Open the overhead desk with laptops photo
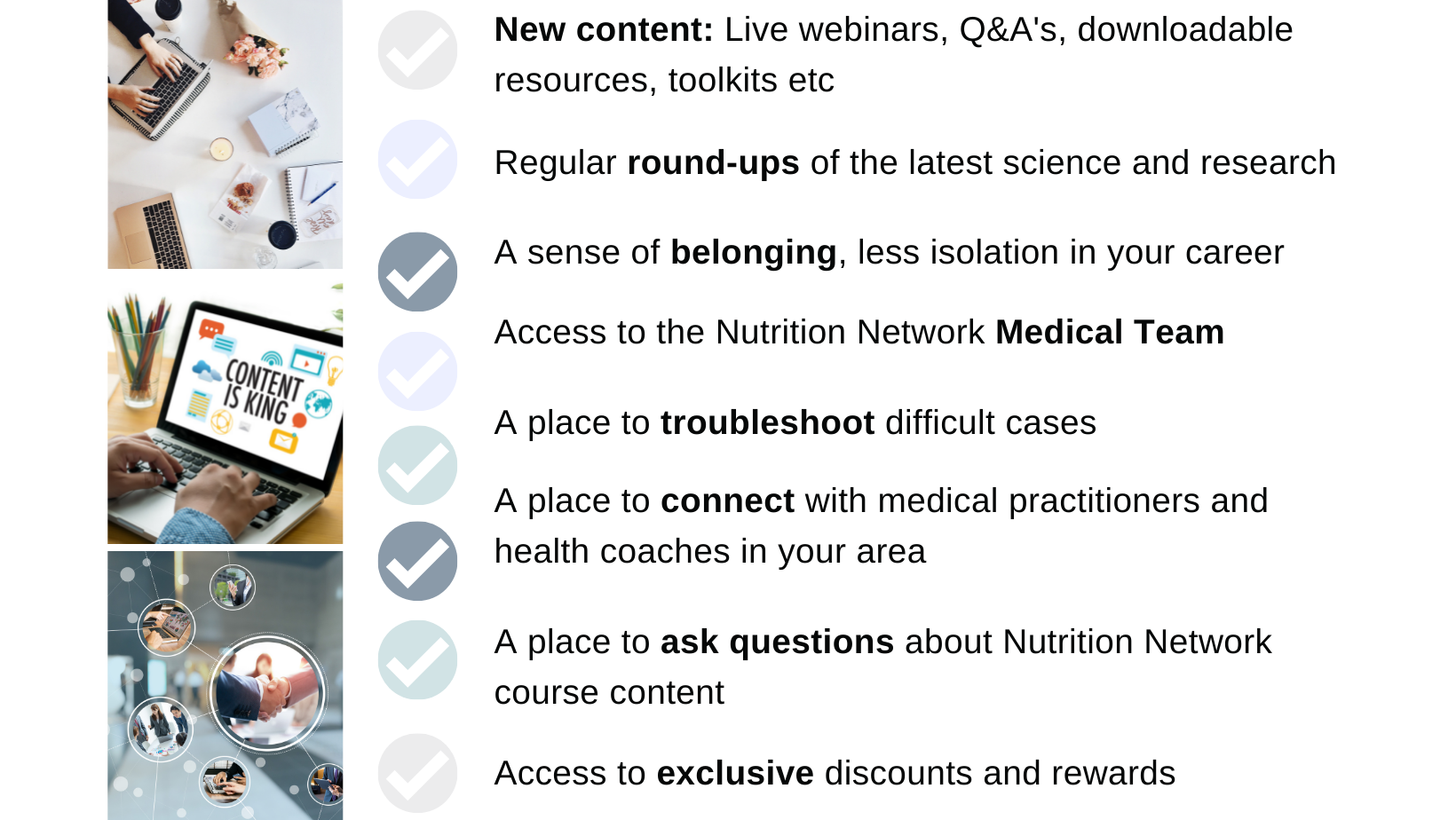This screenshot has width=1456, height=820. click(x=225, y=134)
